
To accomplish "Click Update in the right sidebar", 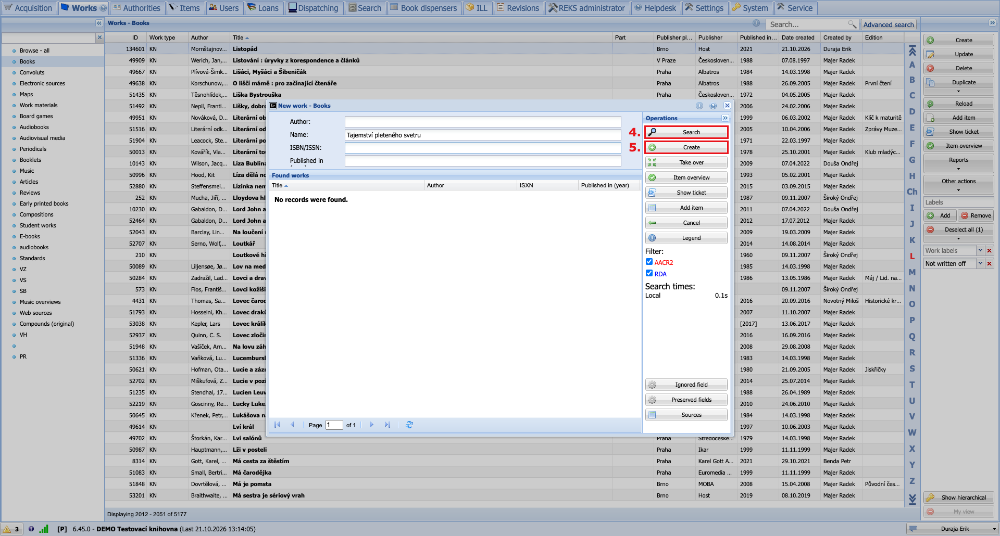I will 959,54.
